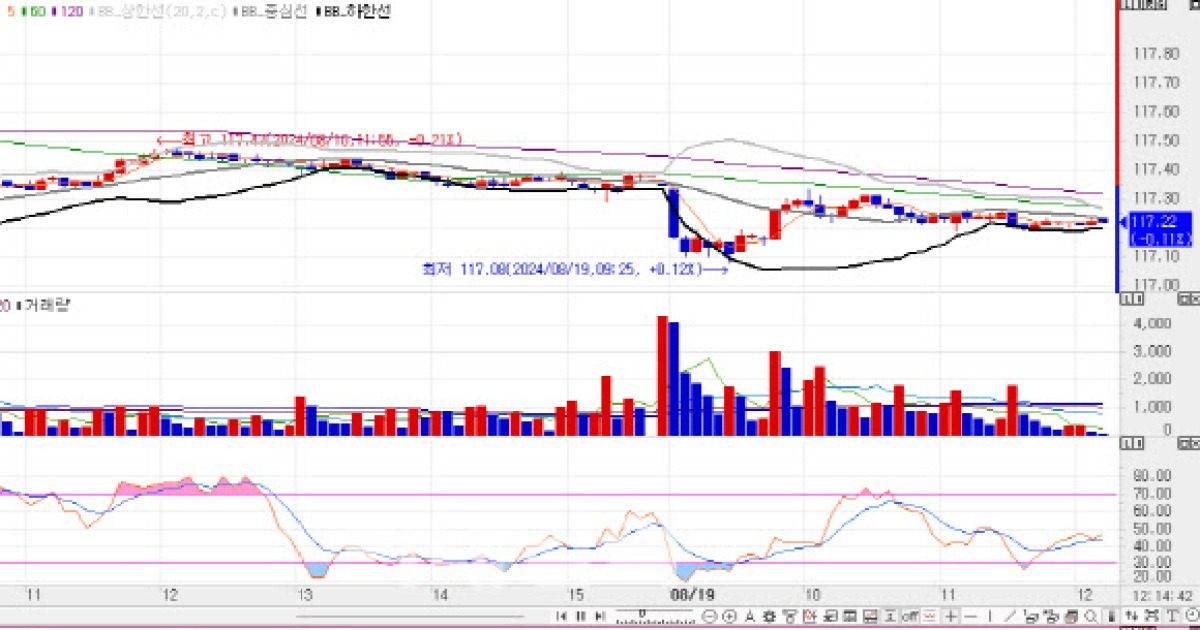Select the crosshair plus tool
The height and width of the screenshot is (630, 1200).
pyautogui.click(x=951, y=616)
